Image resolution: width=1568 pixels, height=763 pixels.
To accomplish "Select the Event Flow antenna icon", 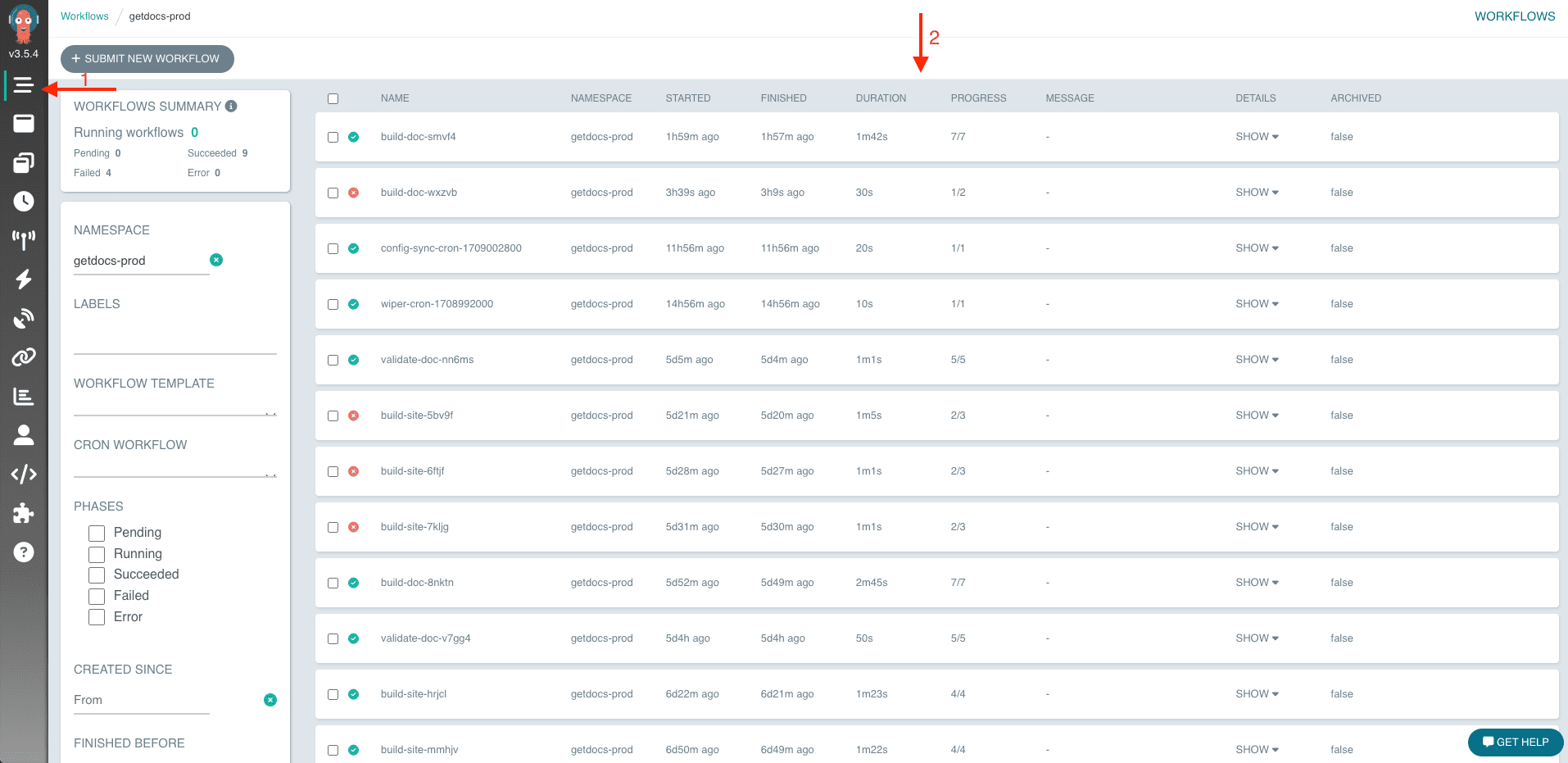I will tap(24, 240).
